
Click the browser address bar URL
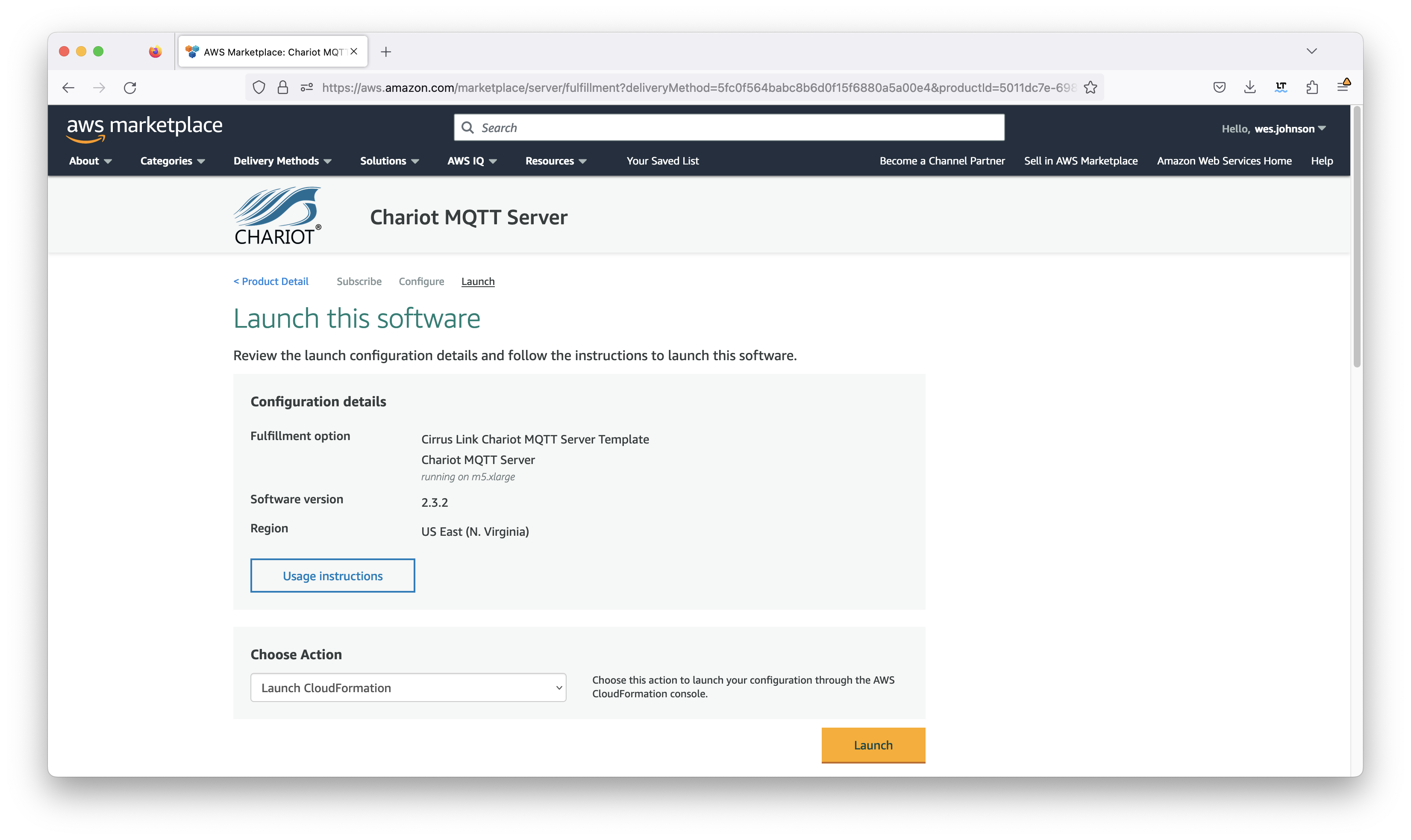coord(699,88)
